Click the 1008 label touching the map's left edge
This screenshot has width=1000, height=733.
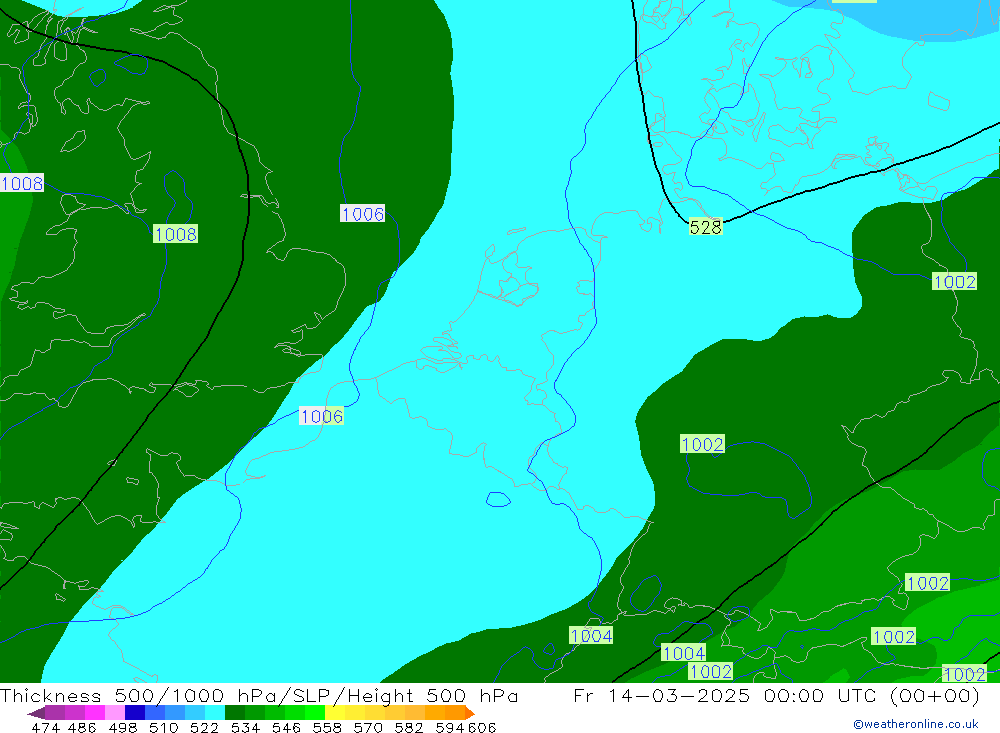[22, 184]
